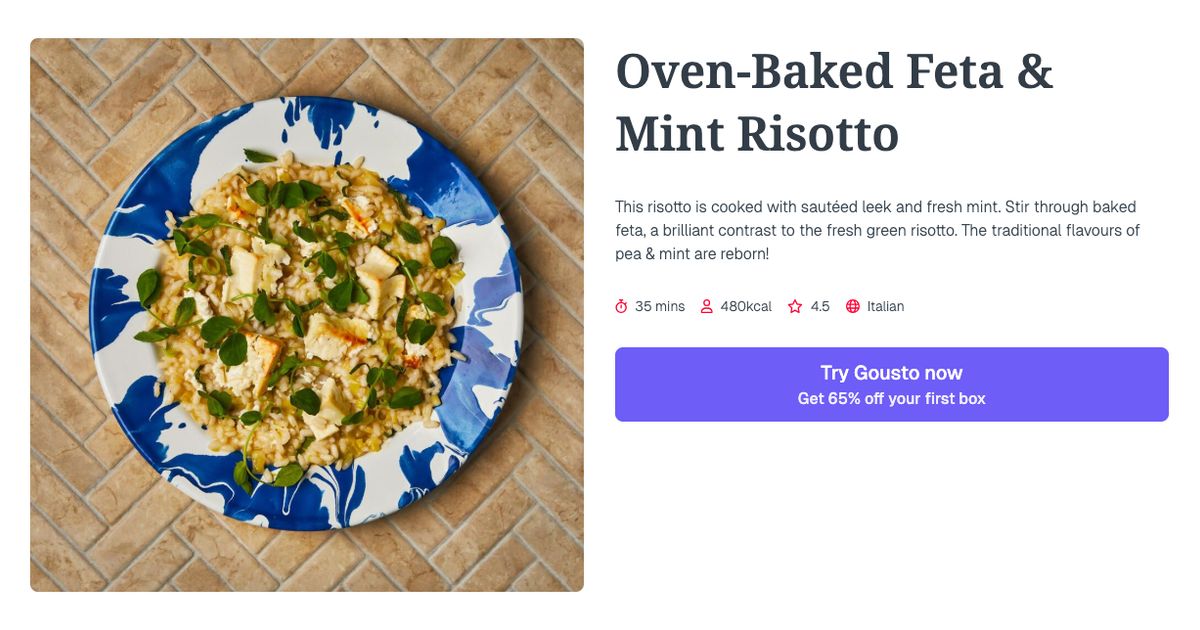Click the purple promotional banner
1200x630 pixels.
click(891, 385)
